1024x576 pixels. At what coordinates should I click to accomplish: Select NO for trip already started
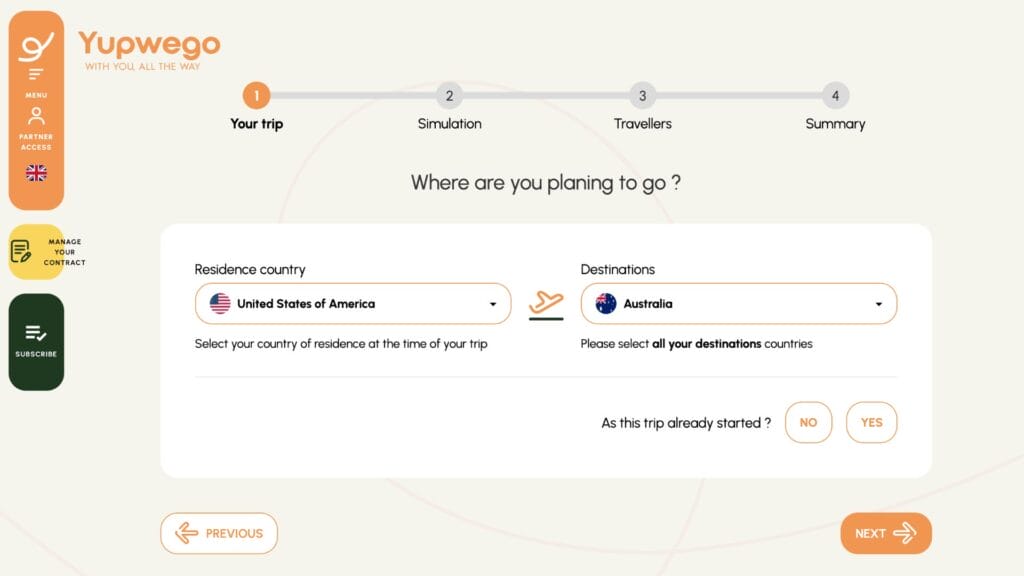point(808,422)
